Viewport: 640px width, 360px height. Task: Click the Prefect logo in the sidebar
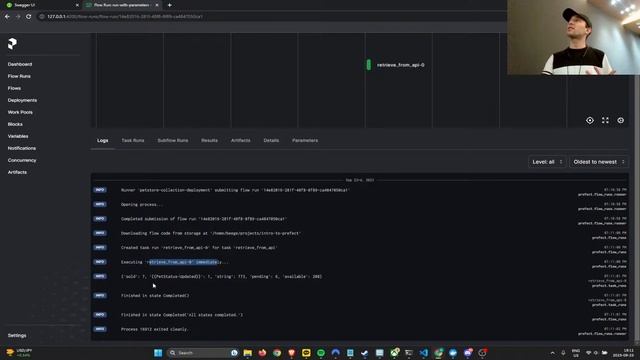(x=12, y=43)
